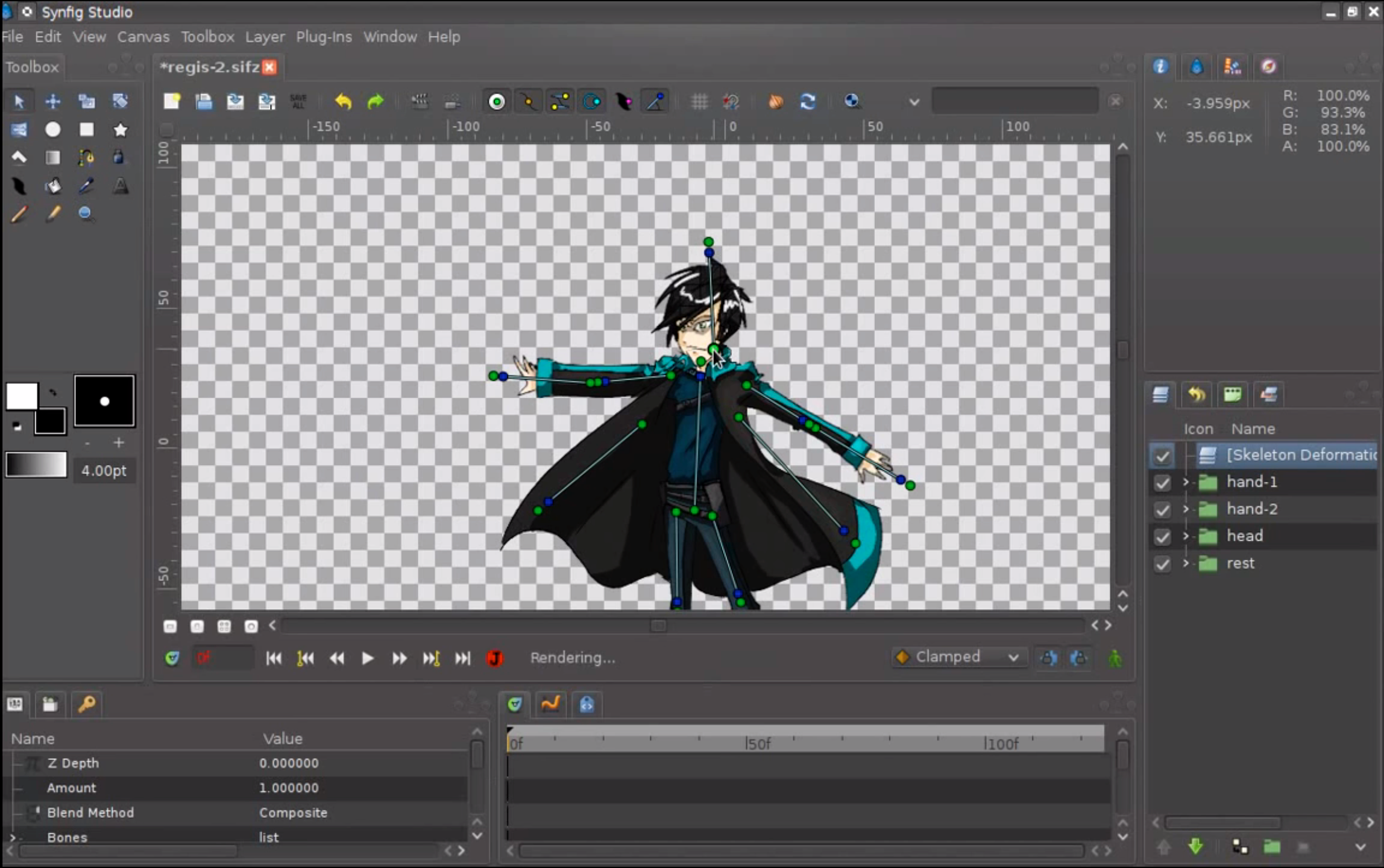Toggle the grid display
The width and height of the screenshot is (1384, 868).
pyautogui.click(x=700, y=101)
